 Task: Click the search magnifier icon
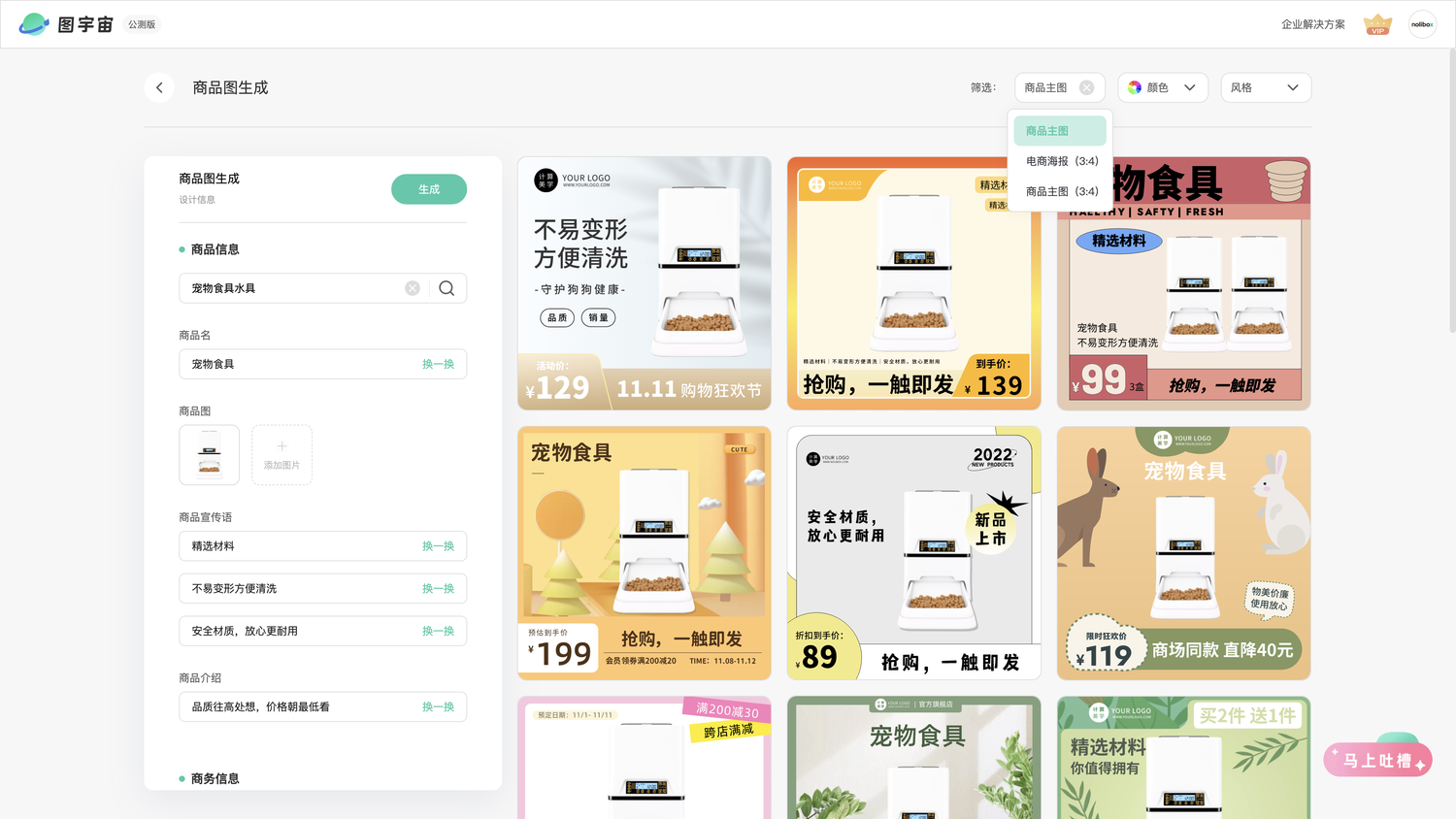[x=447, y=288]
